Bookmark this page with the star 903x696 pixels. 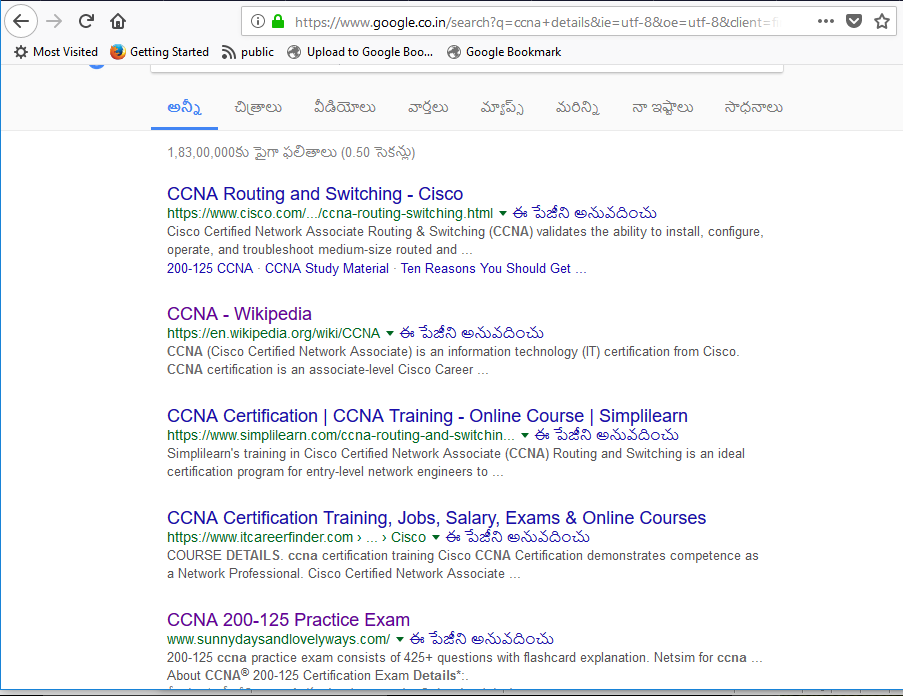882,22
